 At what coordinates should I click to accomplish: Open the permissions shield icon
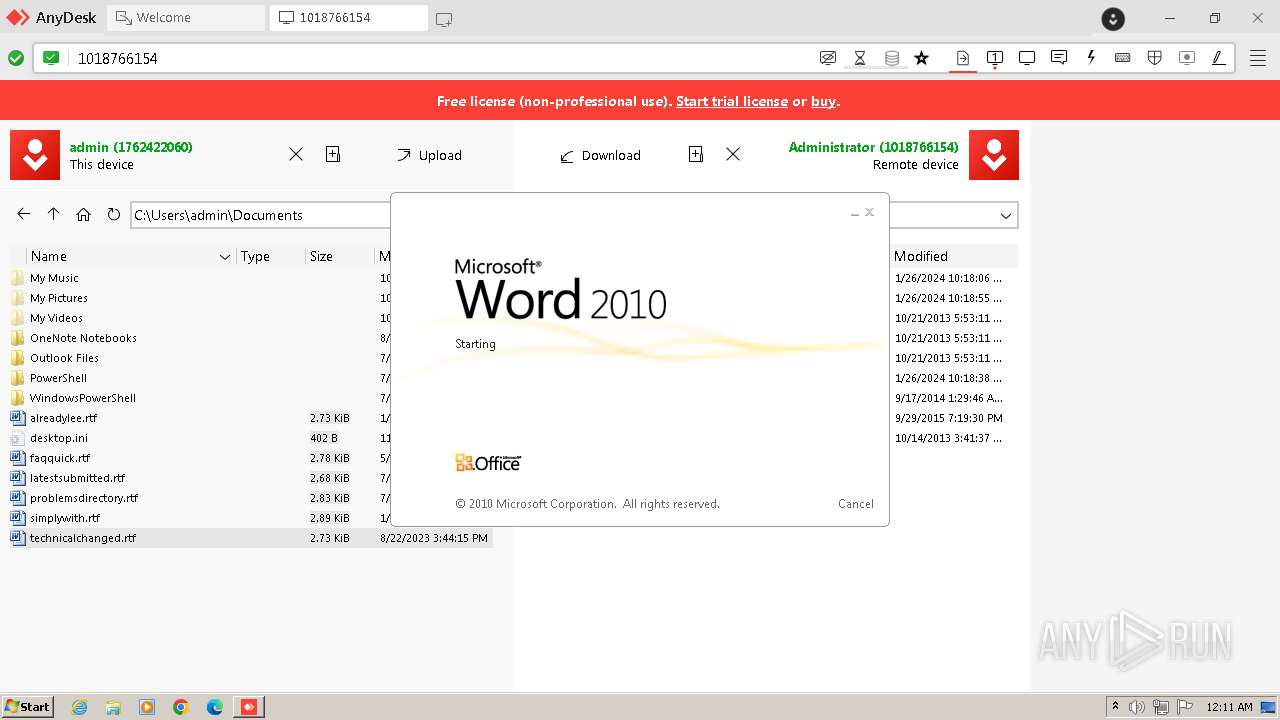[1155, 58]
